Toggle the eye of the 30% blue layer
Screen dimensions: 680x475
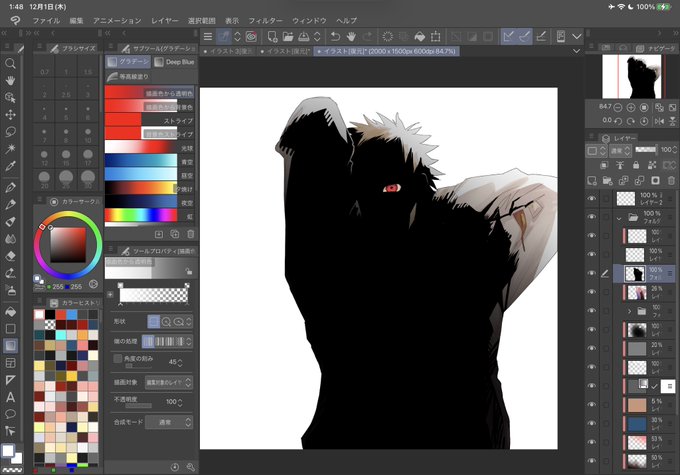[x=592, y=423]
